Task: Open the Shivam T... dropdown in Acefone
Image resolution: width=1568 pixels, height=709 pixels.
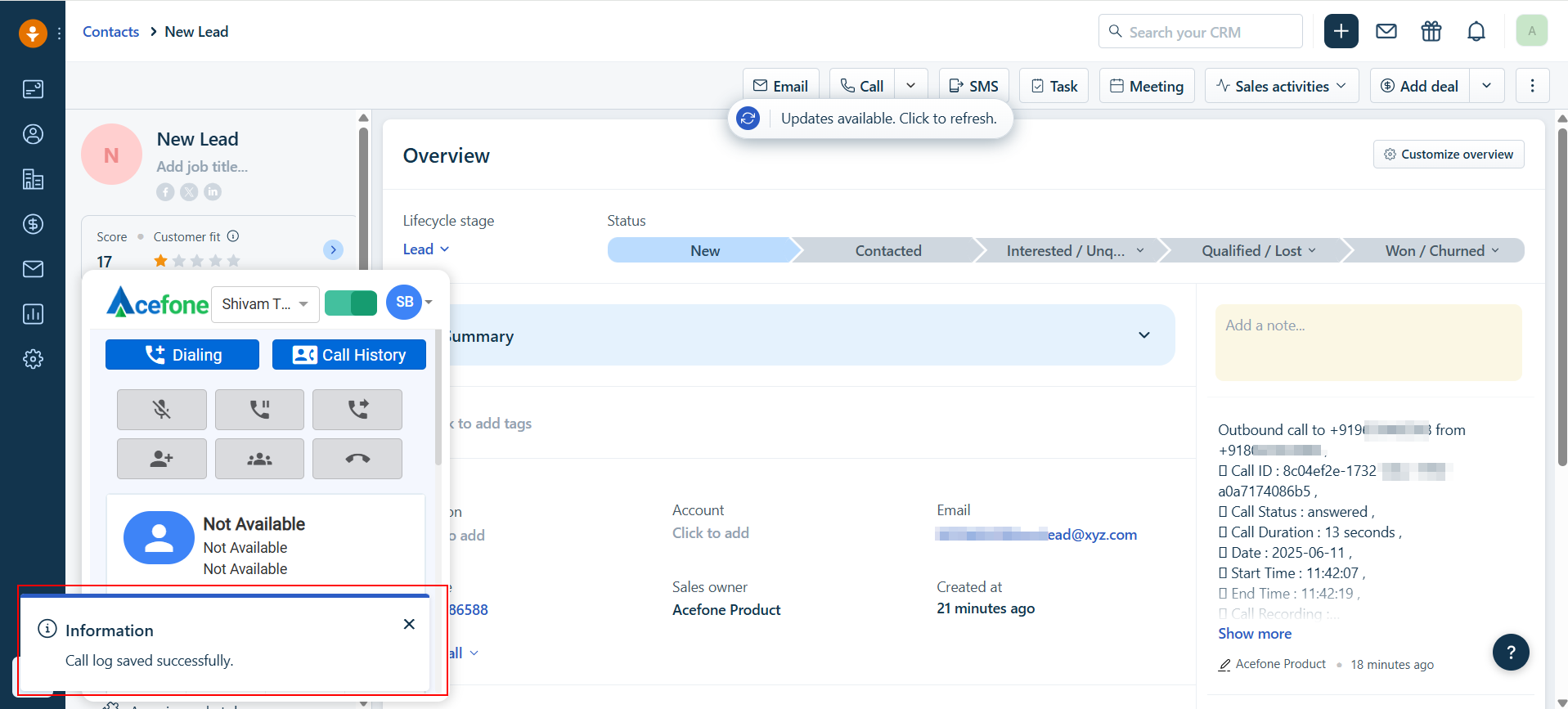Action: pos(265,303)
